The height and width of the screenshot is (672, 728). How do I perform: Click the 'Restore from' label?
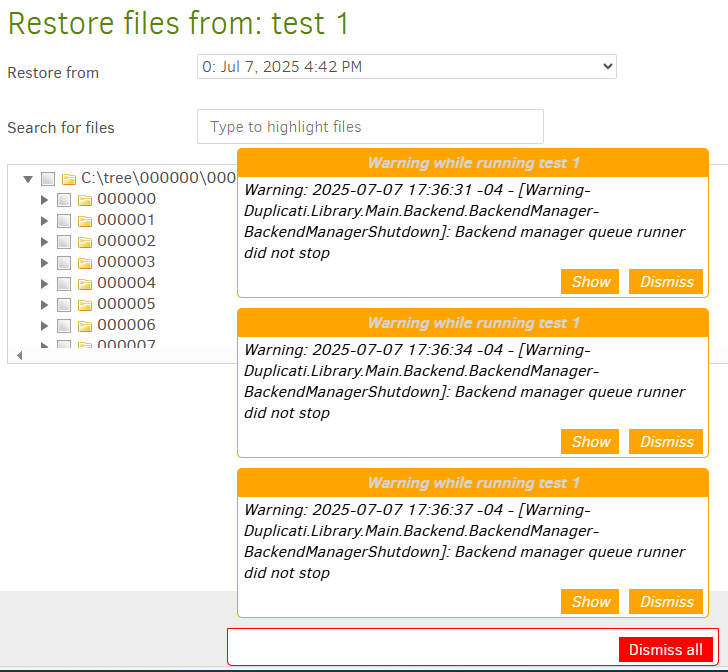click(x=53, y=73)
